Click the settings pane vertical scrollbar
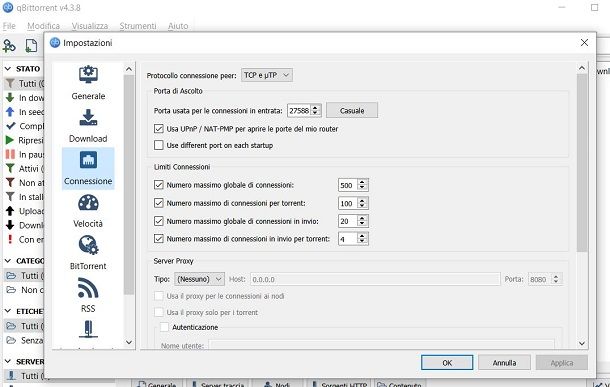This screenshot has height=387, width=610. [x=582, y=163]
